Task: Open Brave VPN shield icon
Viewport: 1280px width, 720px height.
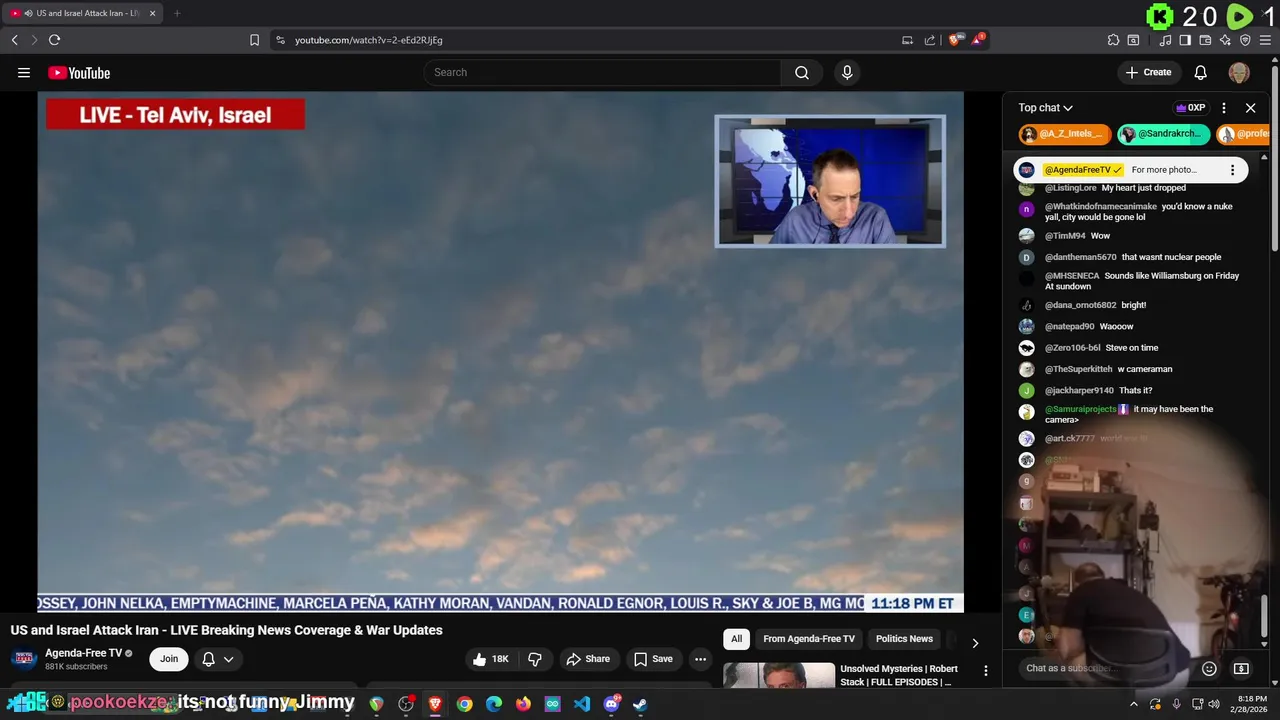Action: click(x=1245, y=40)
